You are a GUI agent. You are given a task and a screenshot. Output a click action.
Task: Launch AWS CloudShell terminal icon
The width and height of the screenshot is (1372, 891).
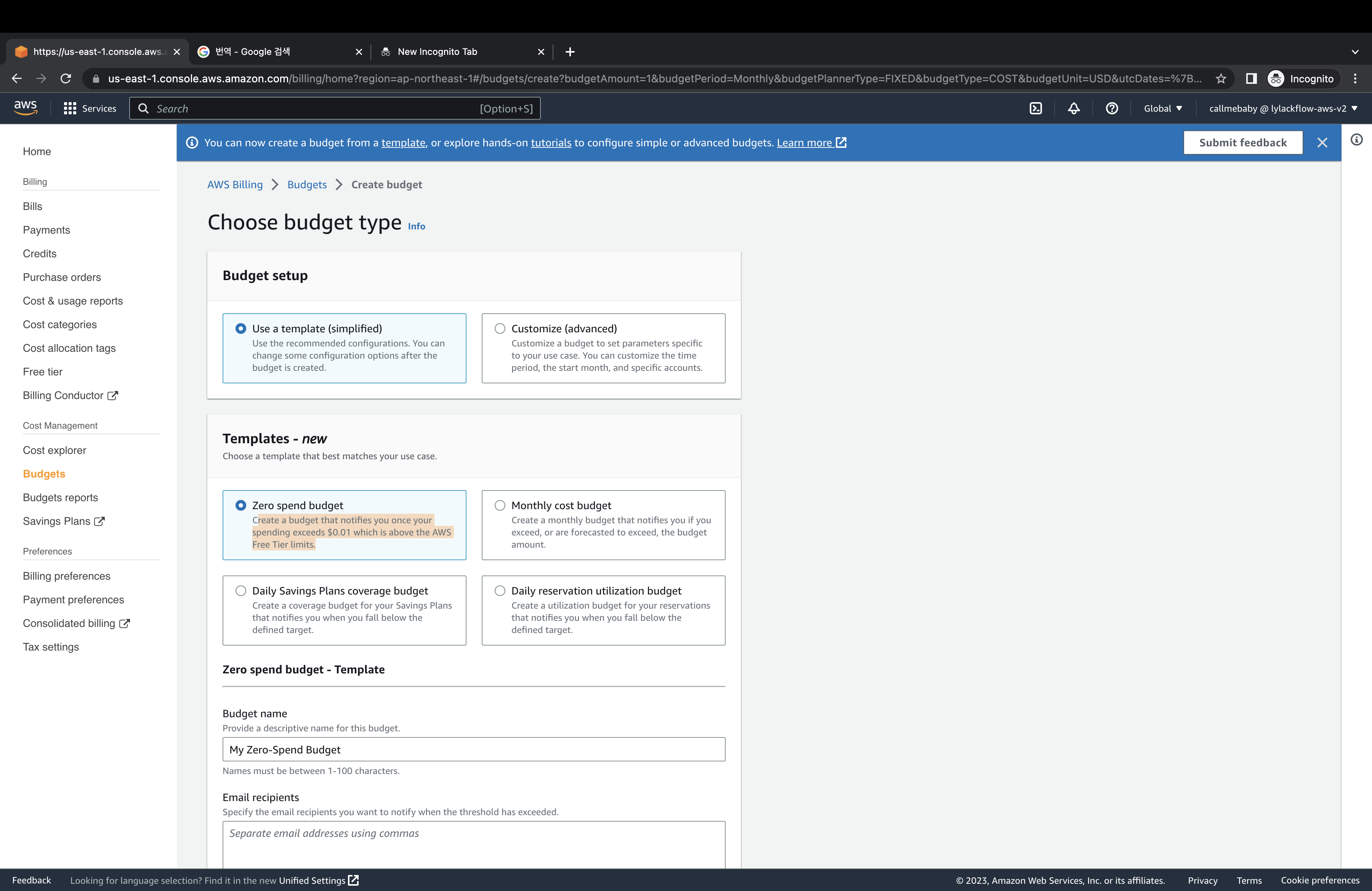(x=1036, y=108)
